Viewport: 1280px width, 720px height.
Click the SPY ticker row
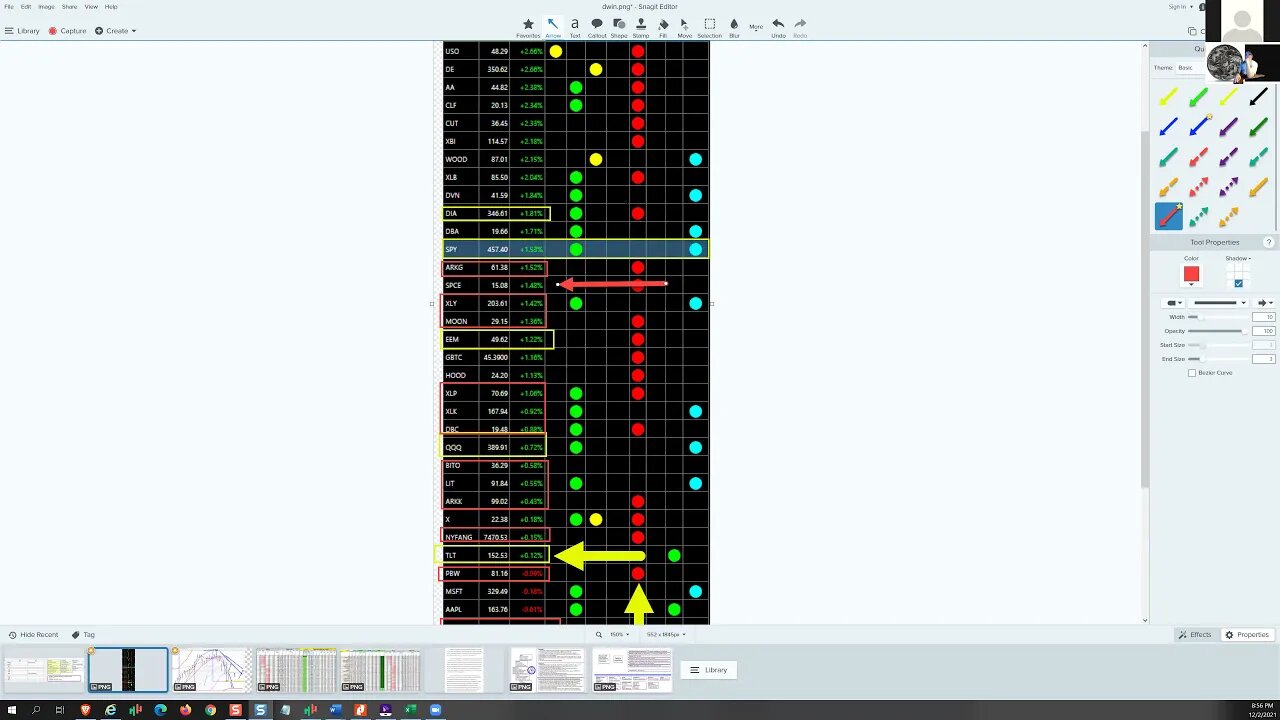tap(575, 249)
